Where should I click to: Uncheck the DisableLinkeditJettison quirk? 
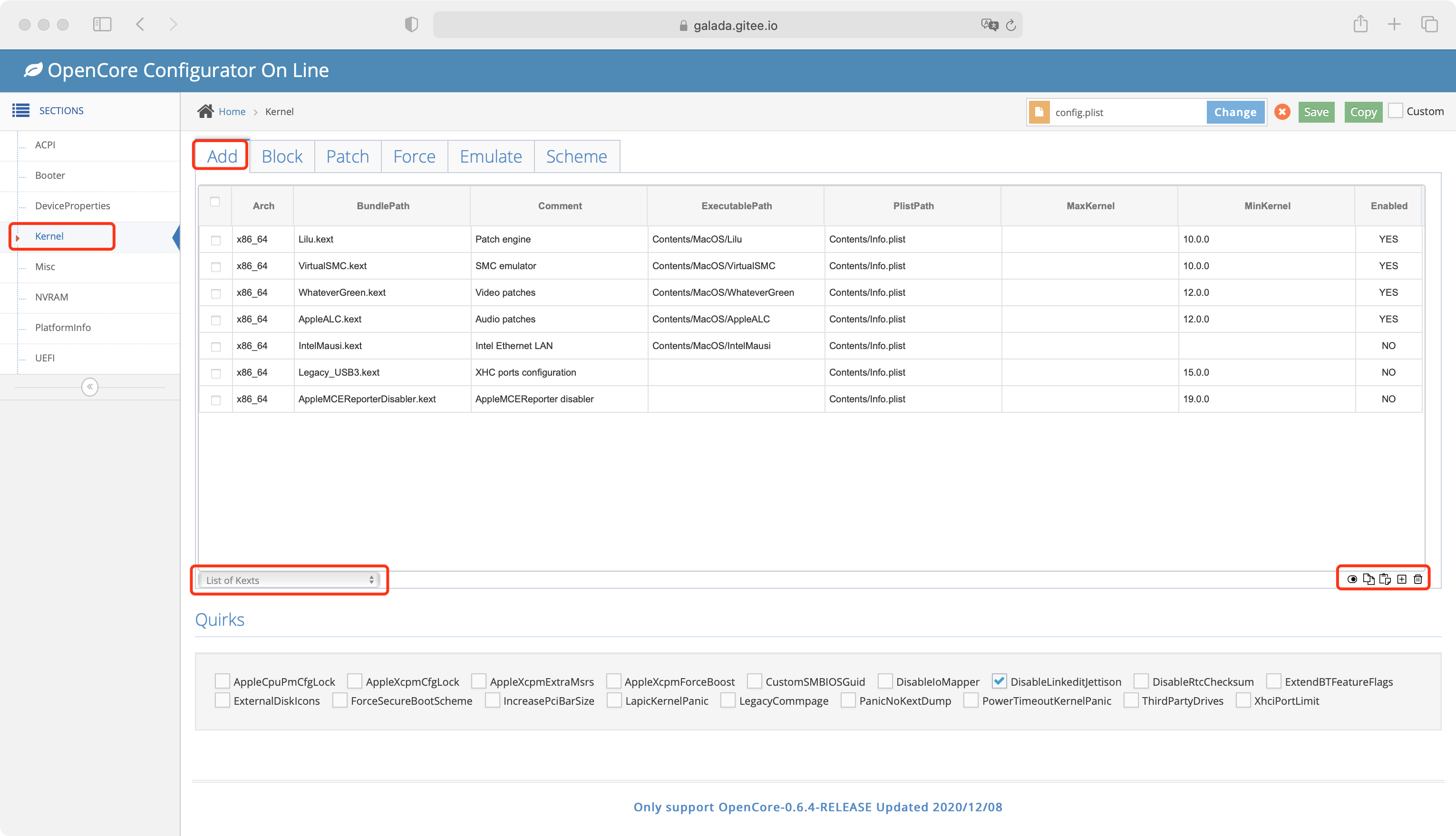1000,681
